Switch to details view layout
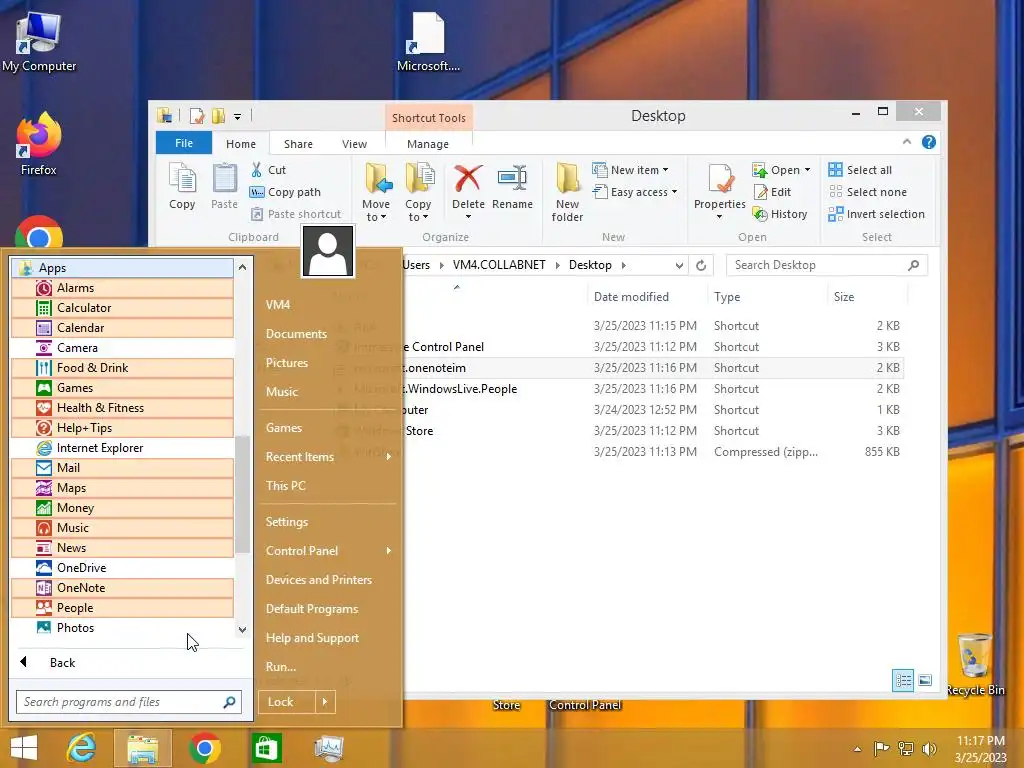This screenshot has height=768, width=1024. pyautogui.click(x=903, y=680)
